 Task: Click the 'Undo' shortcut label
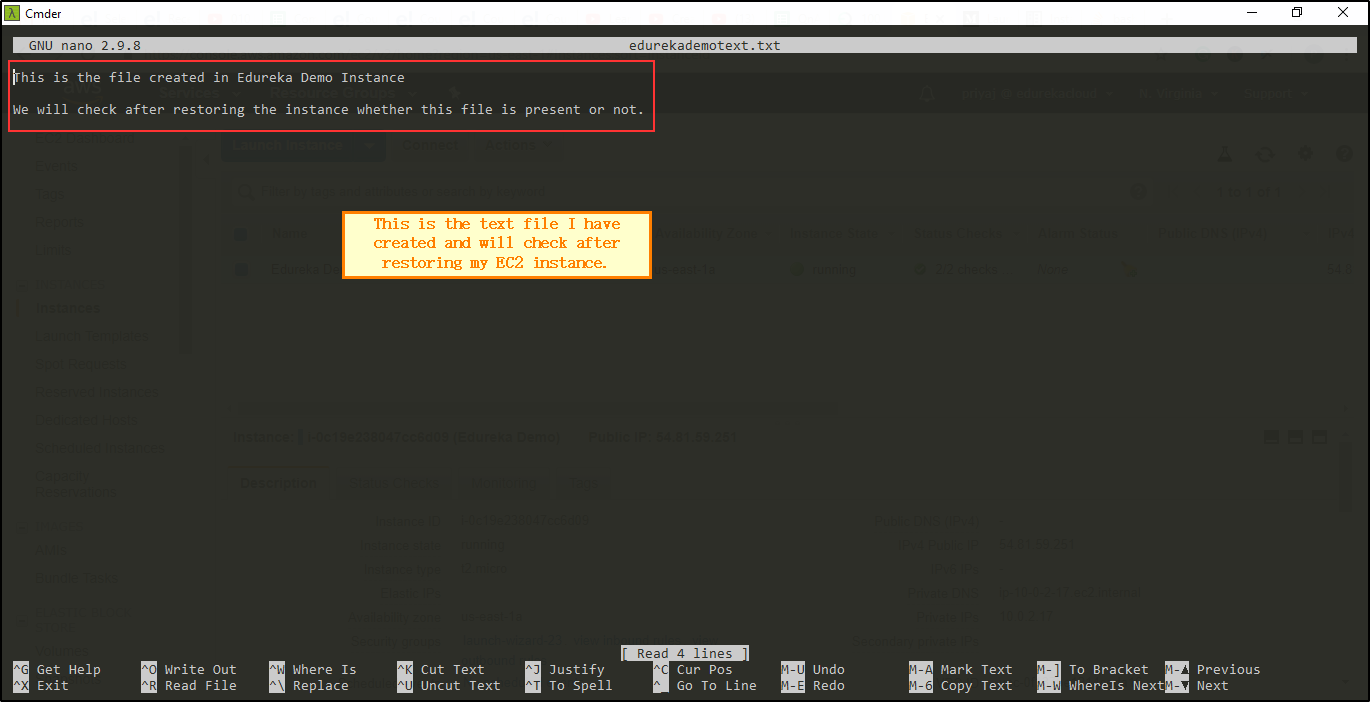[829, 670]
